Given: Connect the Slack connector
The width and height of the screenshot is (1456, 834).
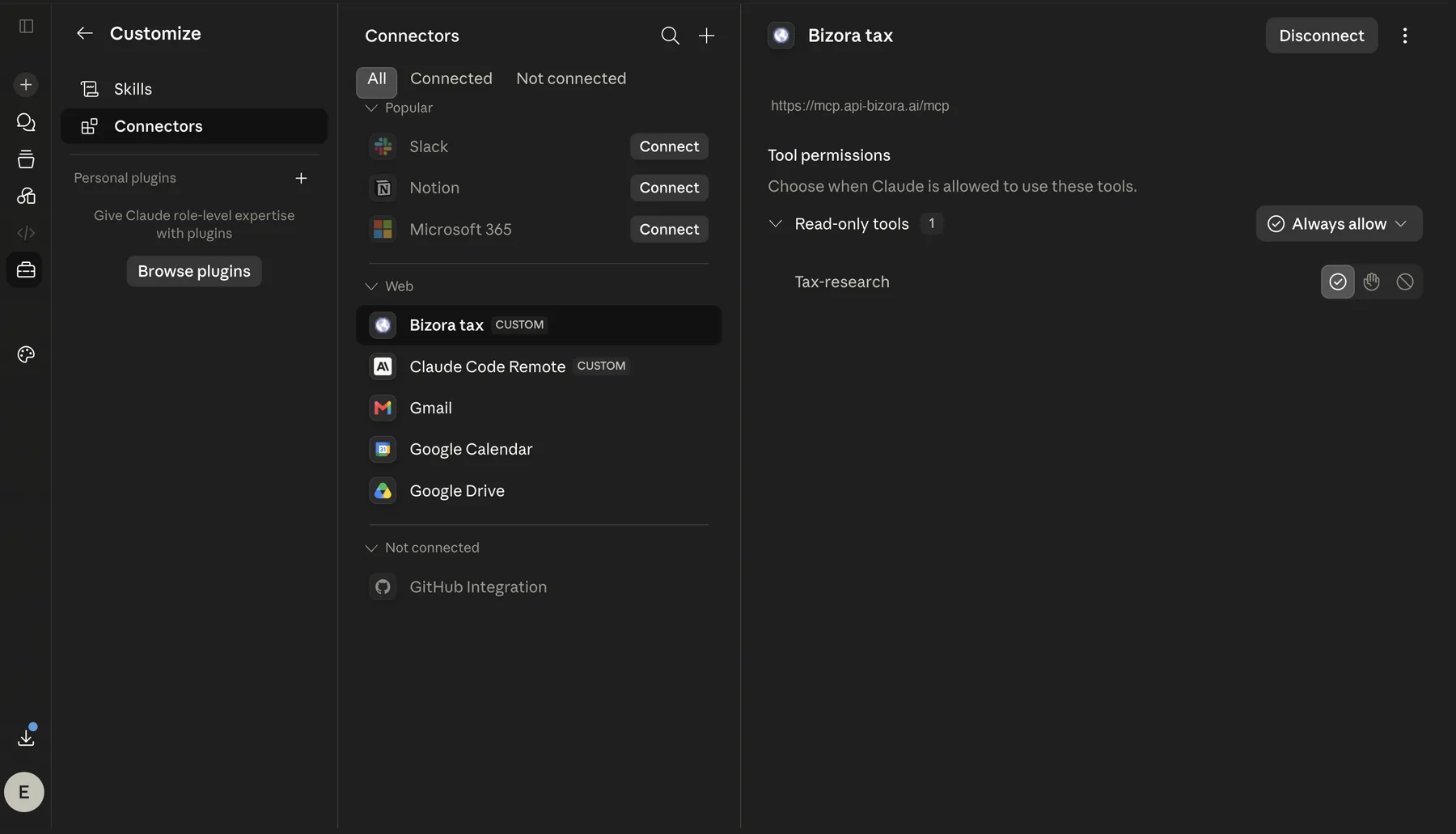Looking at the screenshot, I should pos(669,146).
